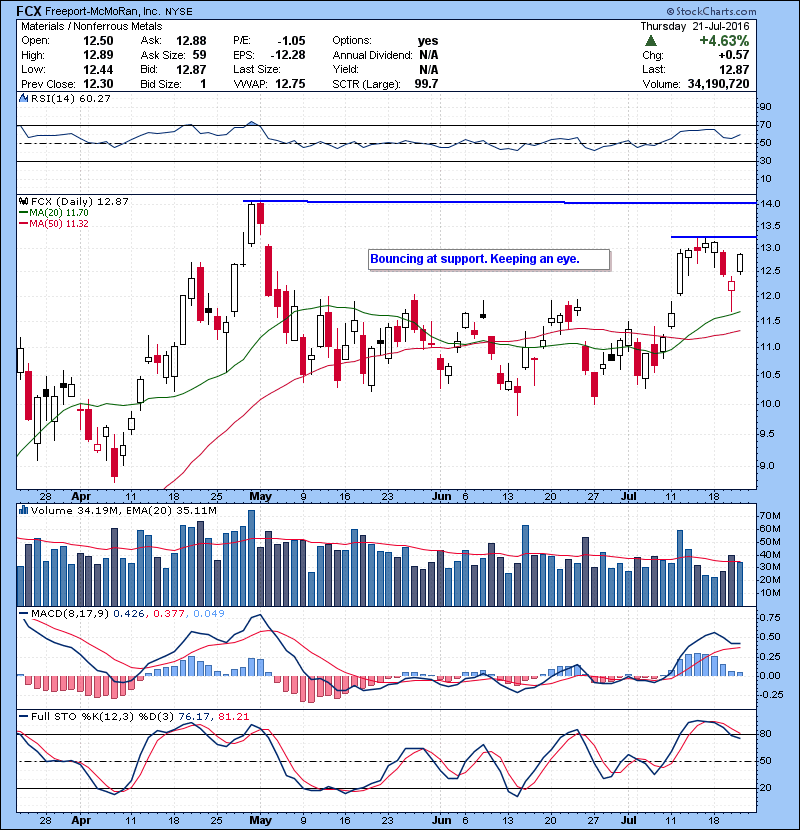This screenshot has width=800, height=830.
Task: Click the Chg value +0.57
Action: tap(734, 55)
